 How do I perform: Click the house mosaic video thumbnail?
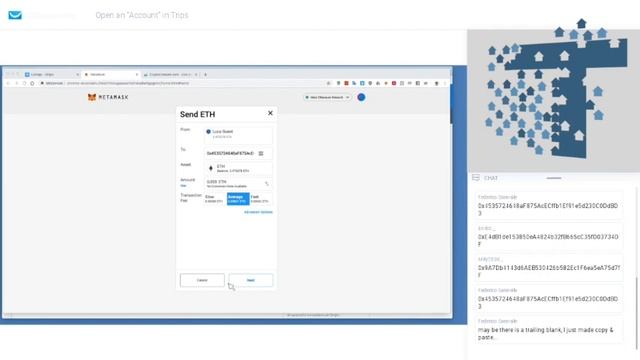pyautogui.click(x=553, y=100)
